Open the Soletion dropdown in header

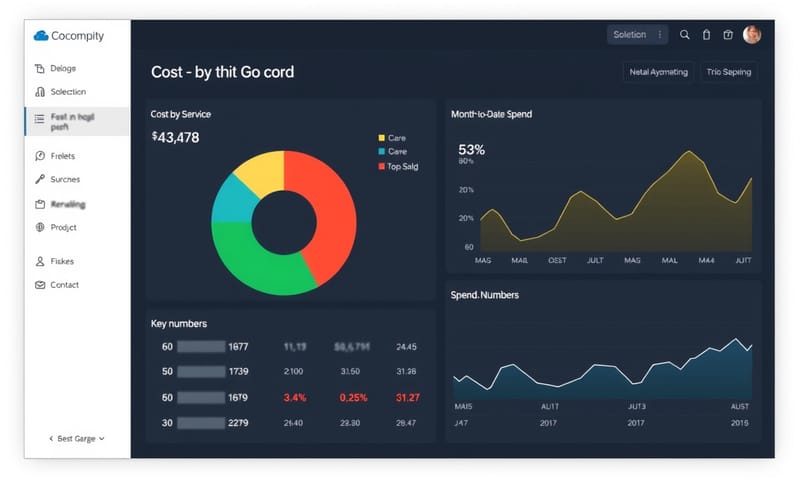(x=630, y=35)
